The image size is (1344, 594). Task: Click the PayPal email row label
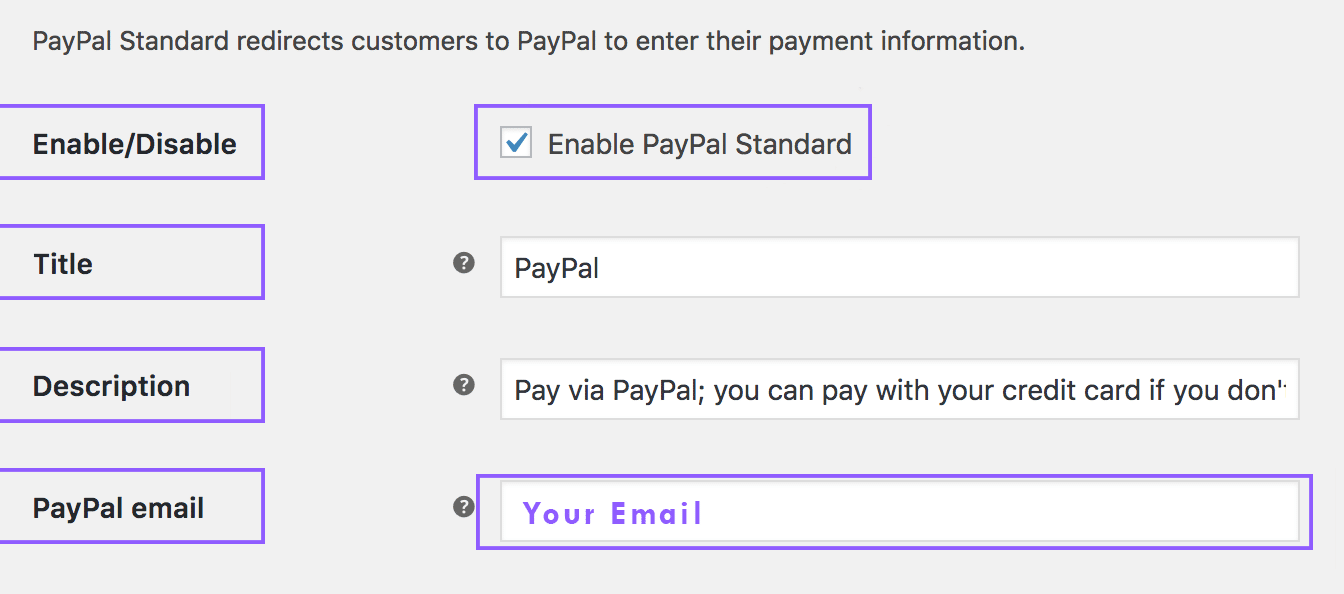(x=118, y=508)
